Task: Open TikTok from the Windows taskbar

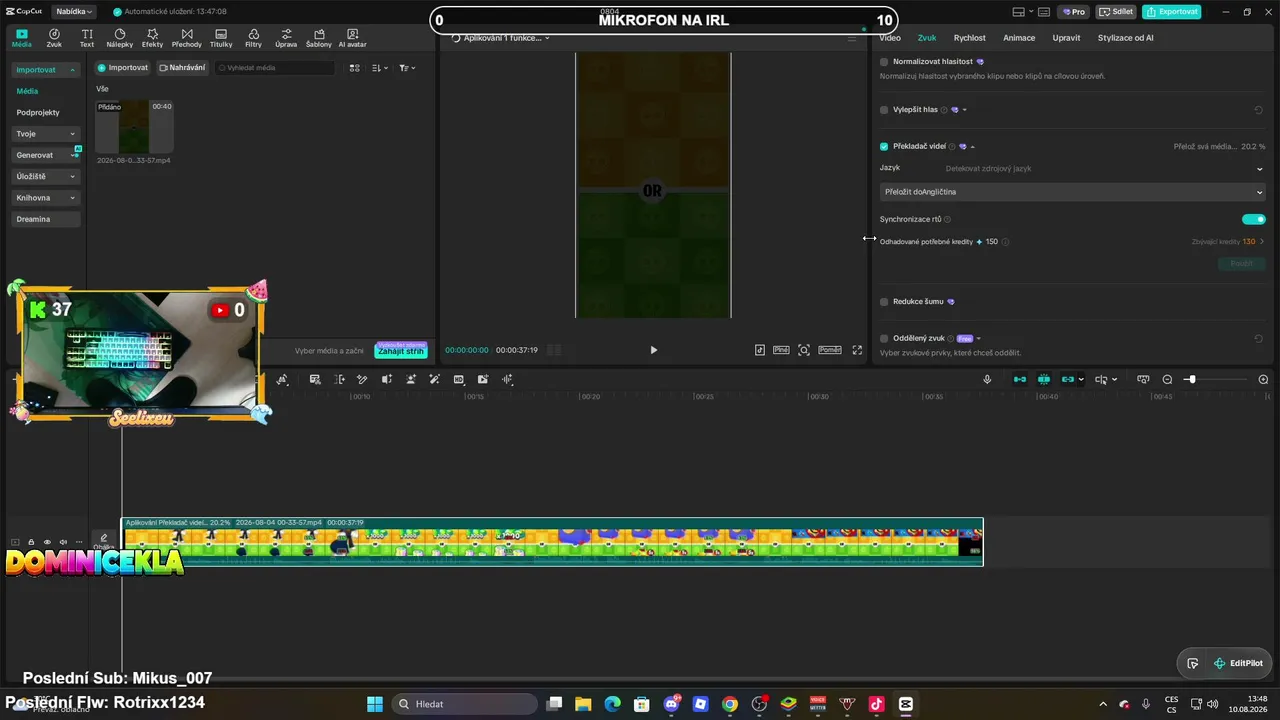Action: point(876,704)
